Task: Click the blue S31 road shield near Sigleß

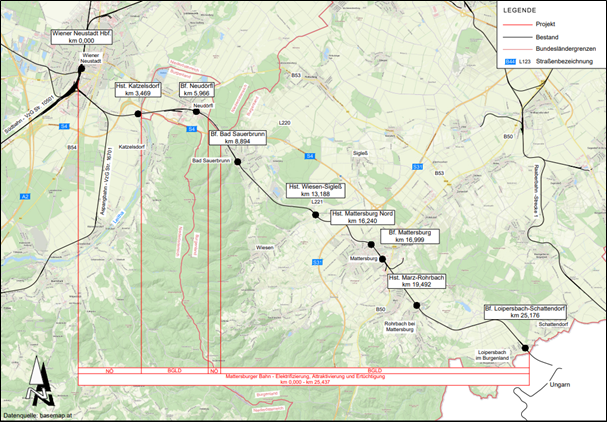Action: click(x=417, y=167)
